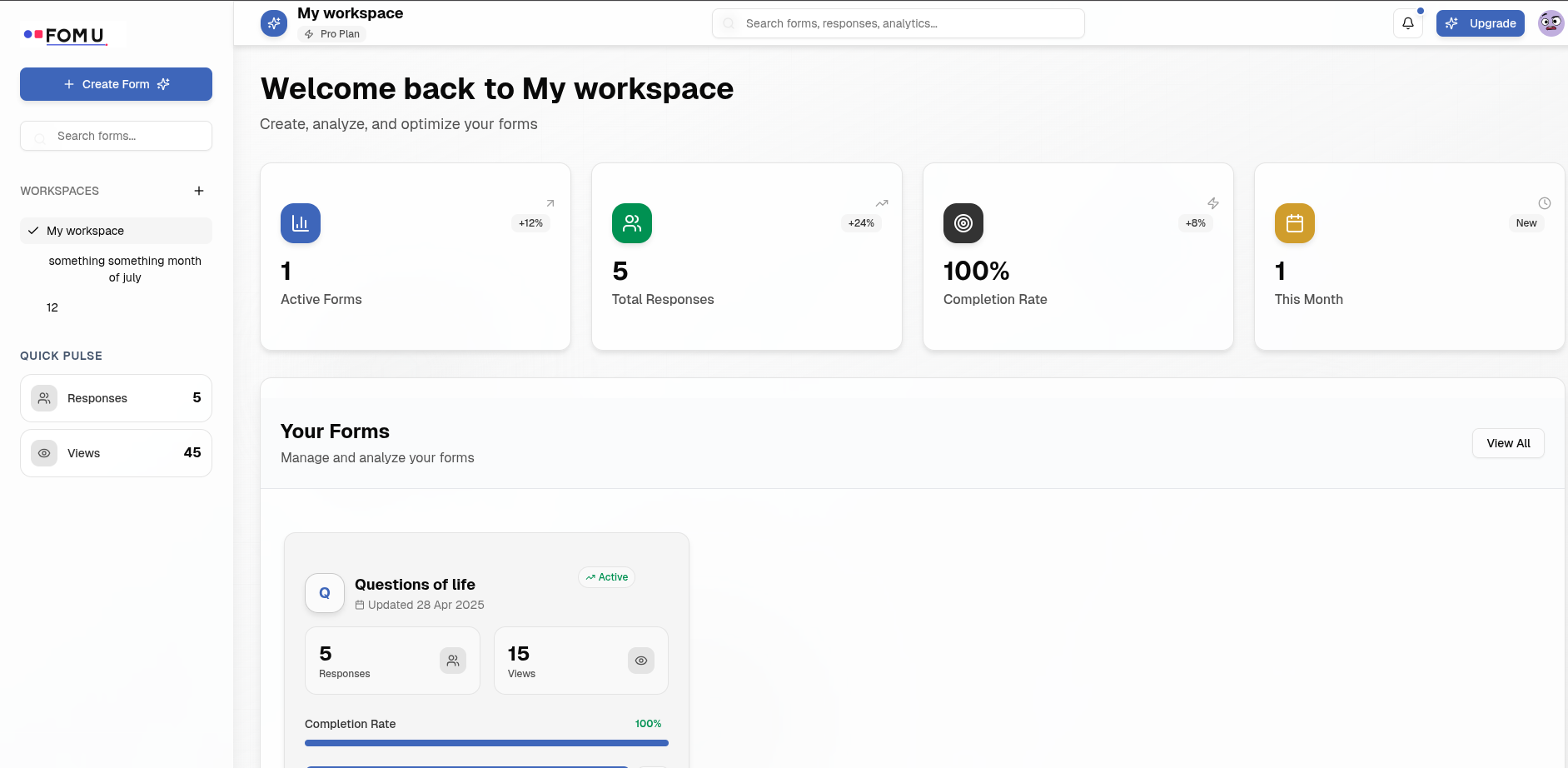Click the +24% badge
This screenshot has width=1568, height=768.
861,223
